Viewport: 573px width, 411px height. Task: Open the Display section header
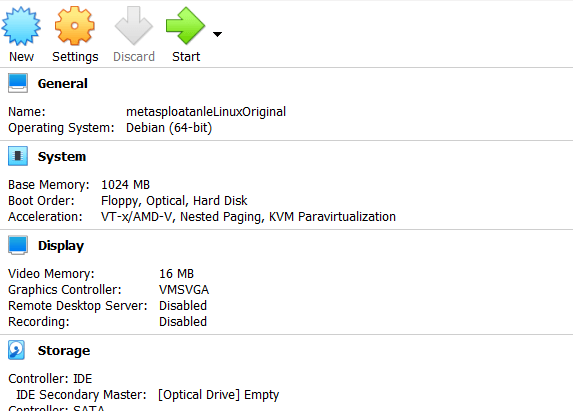tap(61, 246)
